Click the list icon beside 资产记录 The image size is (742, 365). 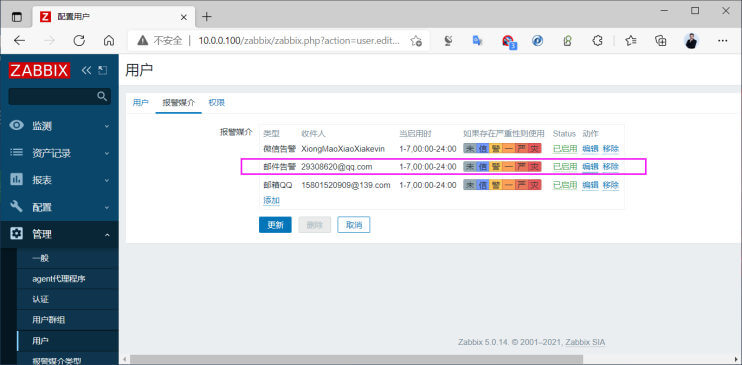17,152
